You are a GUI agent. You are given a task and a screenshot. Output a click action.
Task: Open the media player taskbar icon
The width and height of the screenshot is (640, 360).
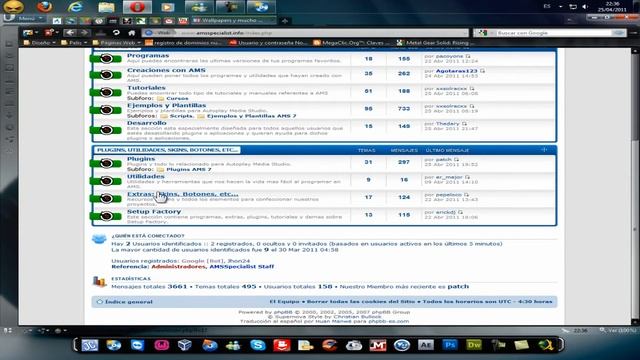(x=167, y=7)
